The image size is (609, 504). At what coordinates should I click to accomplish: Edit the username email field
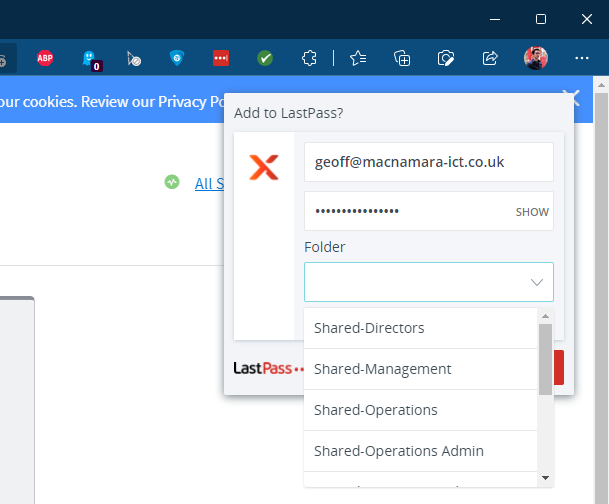pos(428,162)
